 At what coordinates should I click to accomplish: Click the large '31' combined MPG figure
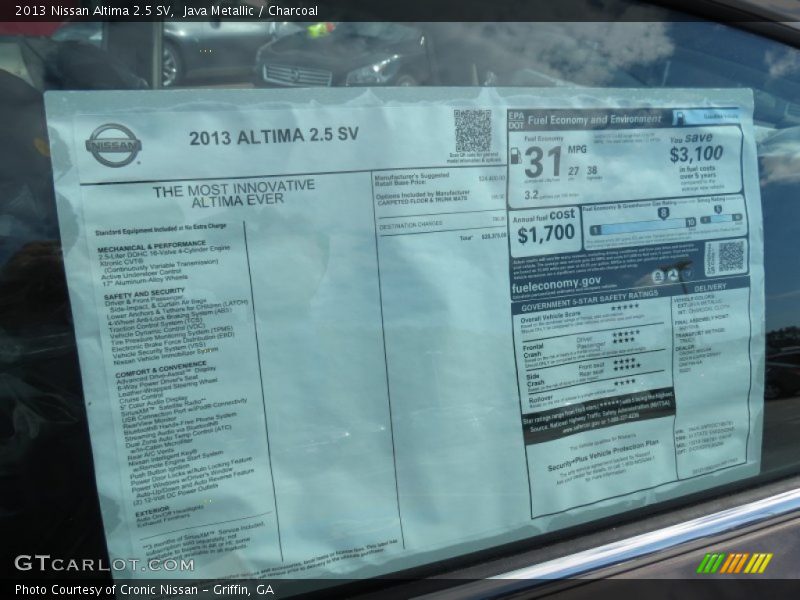pos(543,162)
